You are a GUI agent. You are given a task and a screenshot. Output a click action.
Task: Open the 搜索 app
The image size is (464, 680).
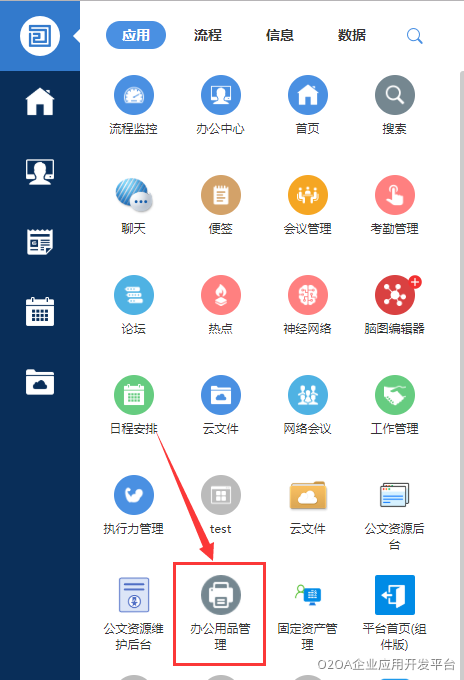click(395, 105)
